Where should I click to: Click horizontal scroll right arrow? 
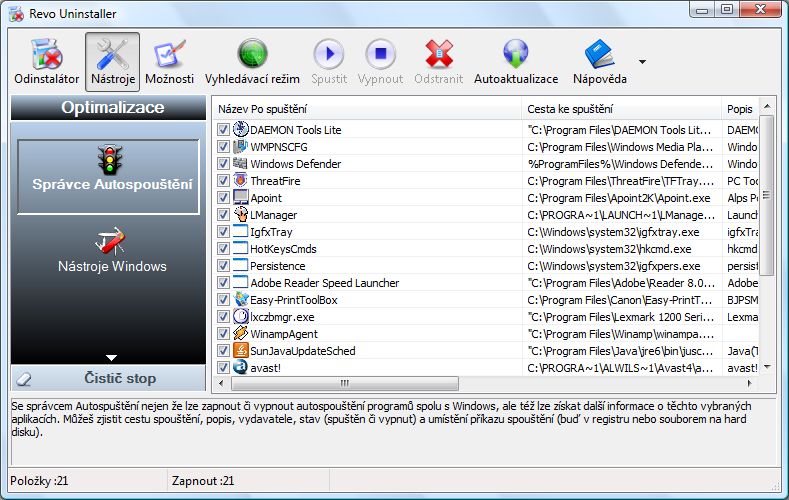[750, 383]
